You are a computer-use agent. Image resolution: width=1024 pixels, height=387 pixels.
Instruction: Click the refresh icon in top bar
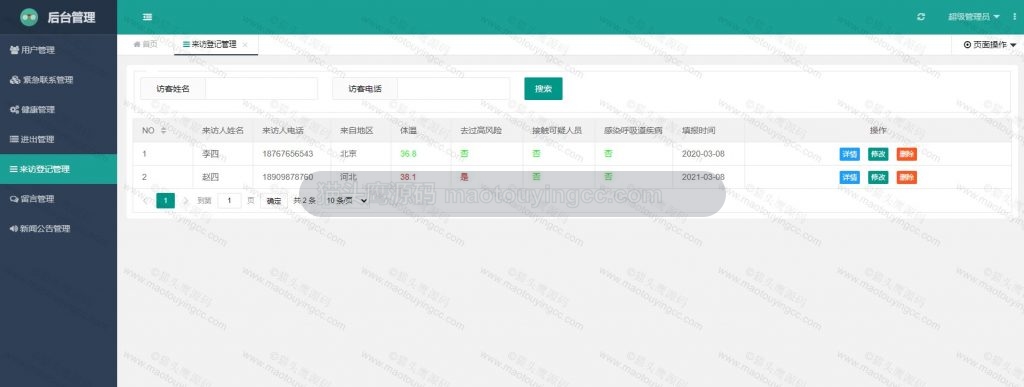(x=921, y=17)
